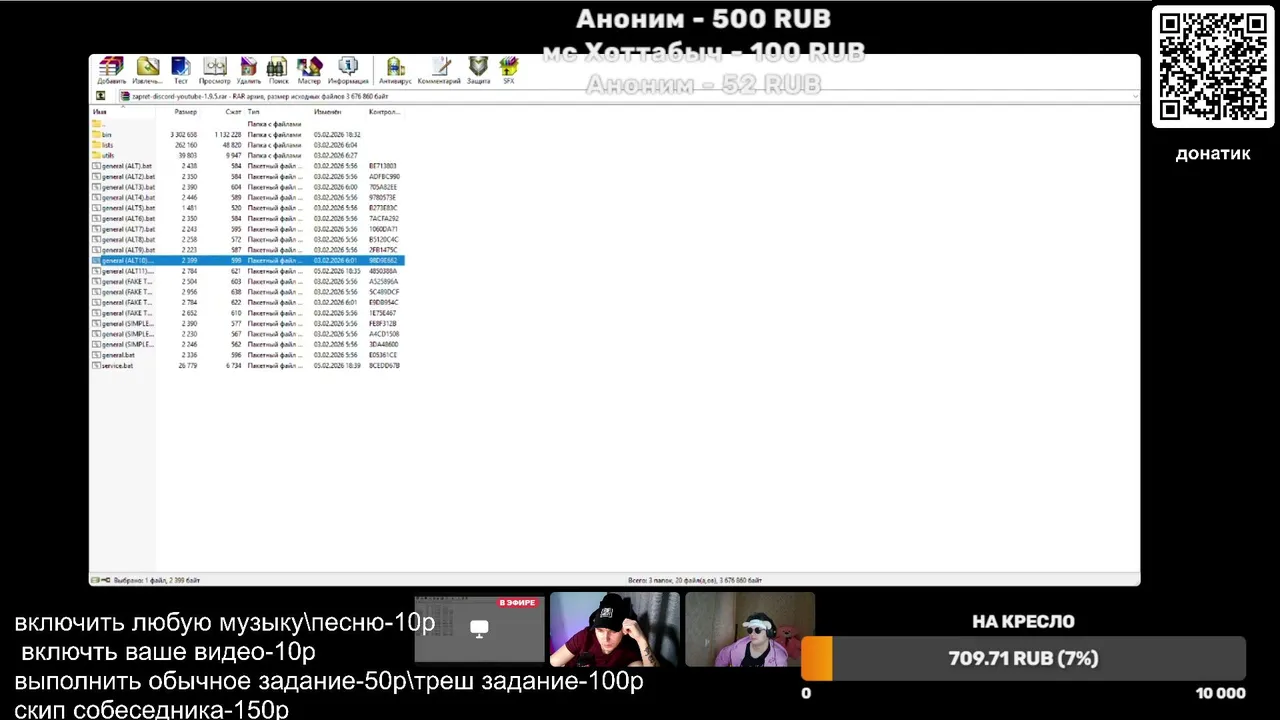Select the file with checksum 1E75E467
This screenshot has width=1280, height=720.
(x=246, y=313)
